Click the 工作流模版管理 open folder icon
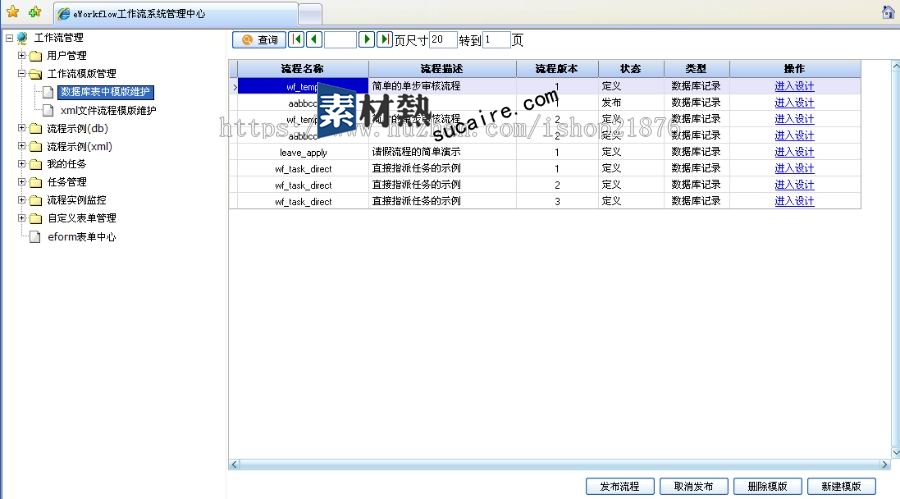The height and width of the screenshot is (499, 900). (x=36, y=74)
